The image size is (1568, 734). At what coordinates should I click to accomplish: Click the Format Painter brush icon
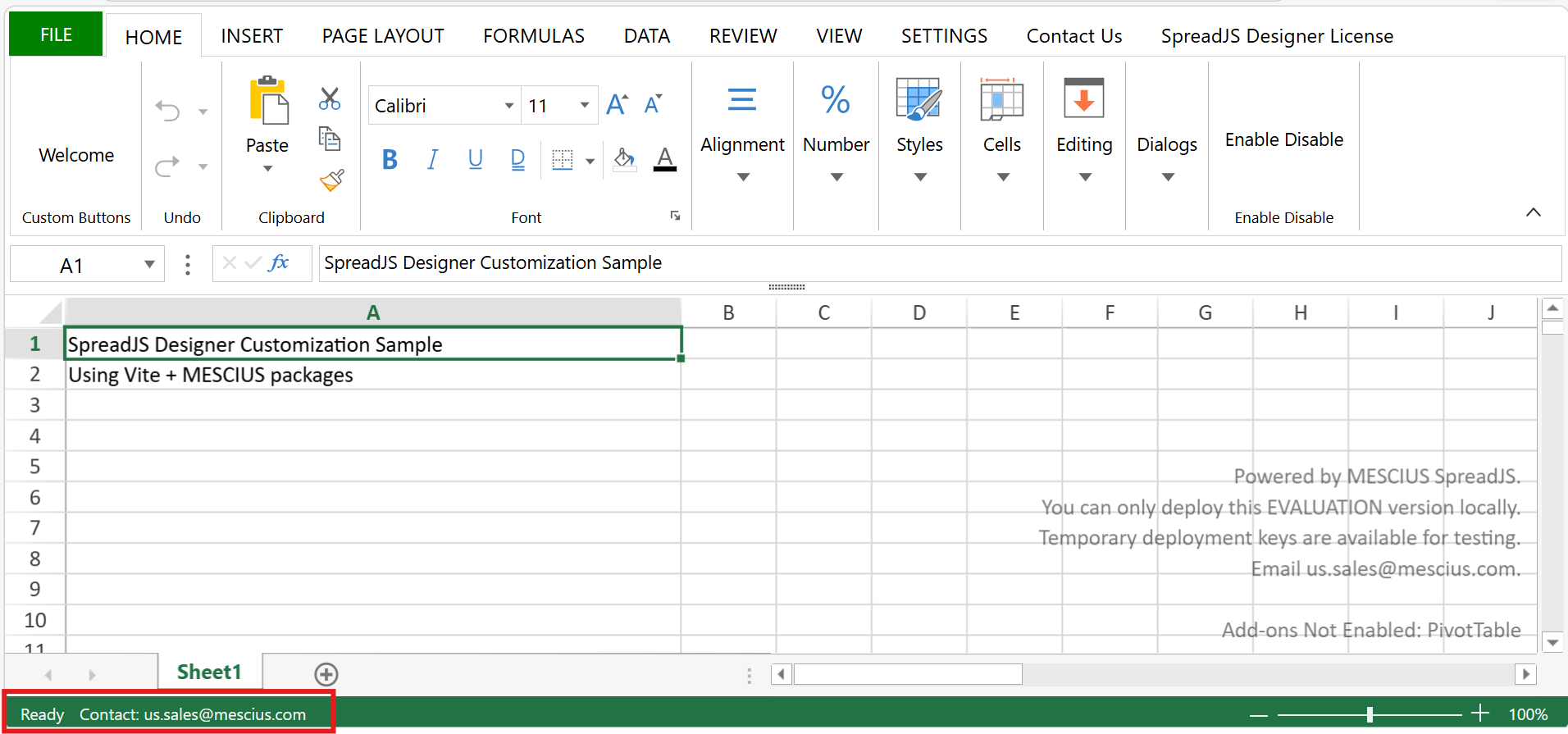(x=331, y=180)
